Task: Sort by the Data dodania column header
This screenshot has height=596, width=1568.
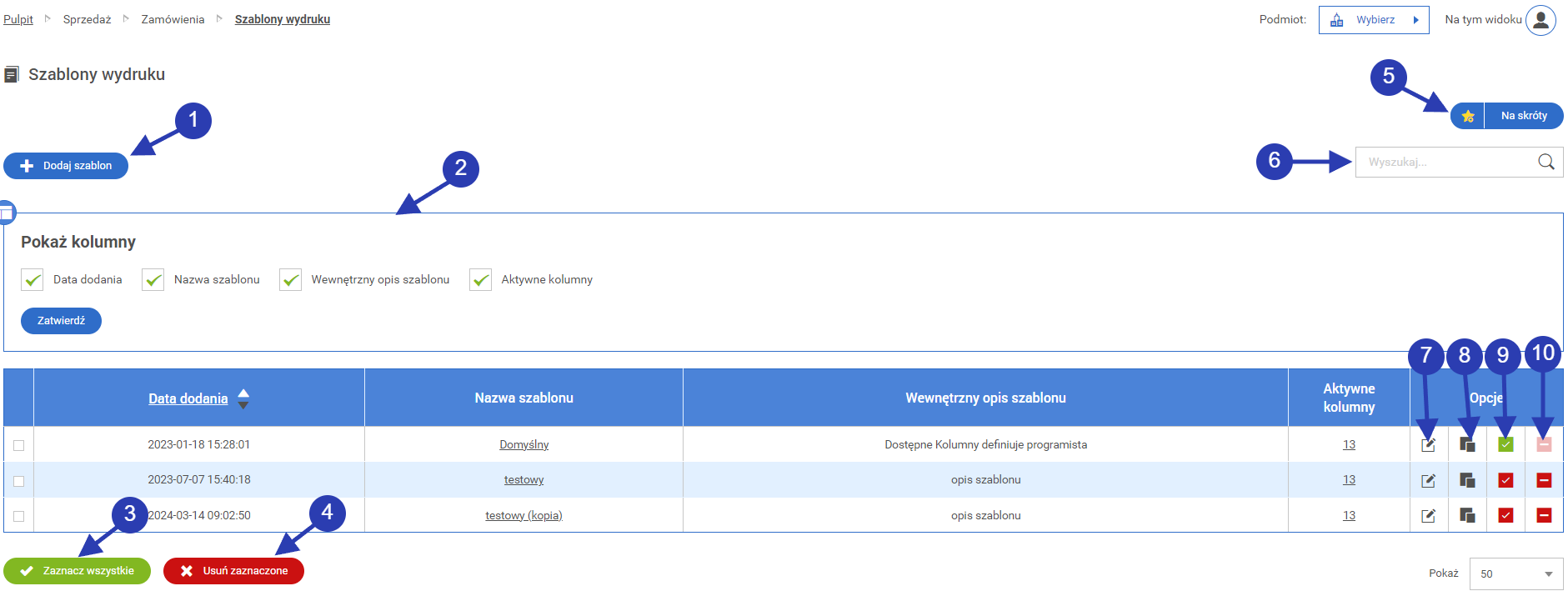Action: point(188,398)
